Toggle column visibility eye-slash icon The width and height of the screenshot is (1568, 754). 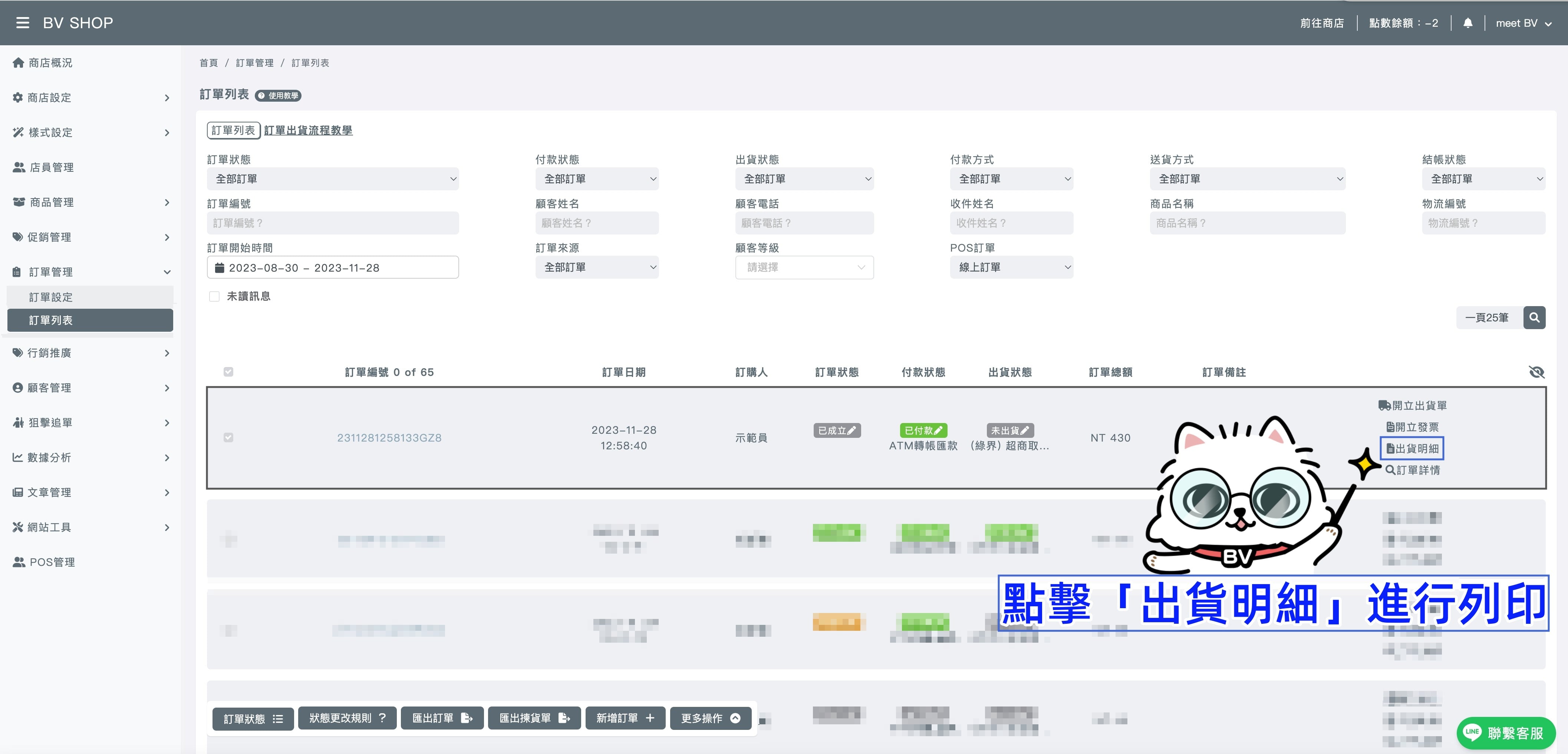pos(1536,372)
